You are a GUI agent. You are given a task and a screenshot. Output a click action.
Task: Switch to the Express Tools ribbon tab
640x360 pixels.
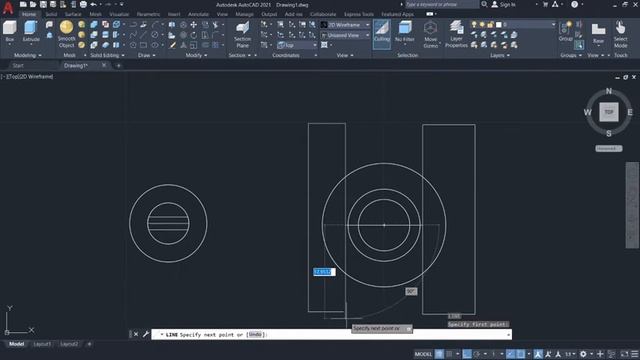coord(358,14)
